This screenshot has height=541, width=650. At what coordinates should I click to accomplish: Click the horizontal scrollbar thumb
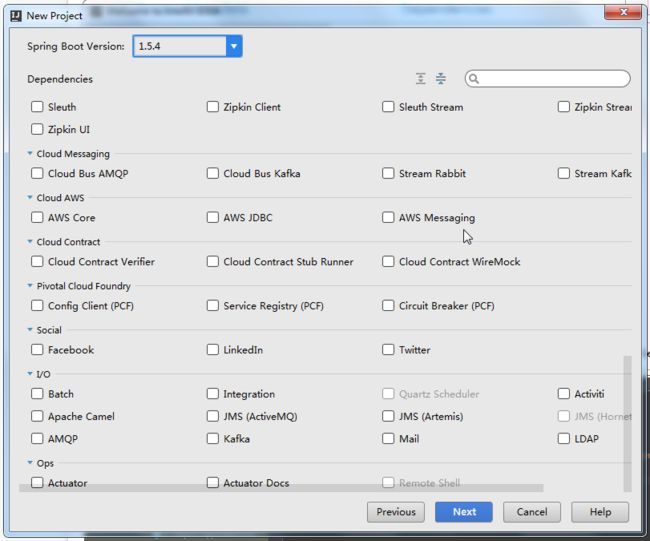[x=281, y=488]
